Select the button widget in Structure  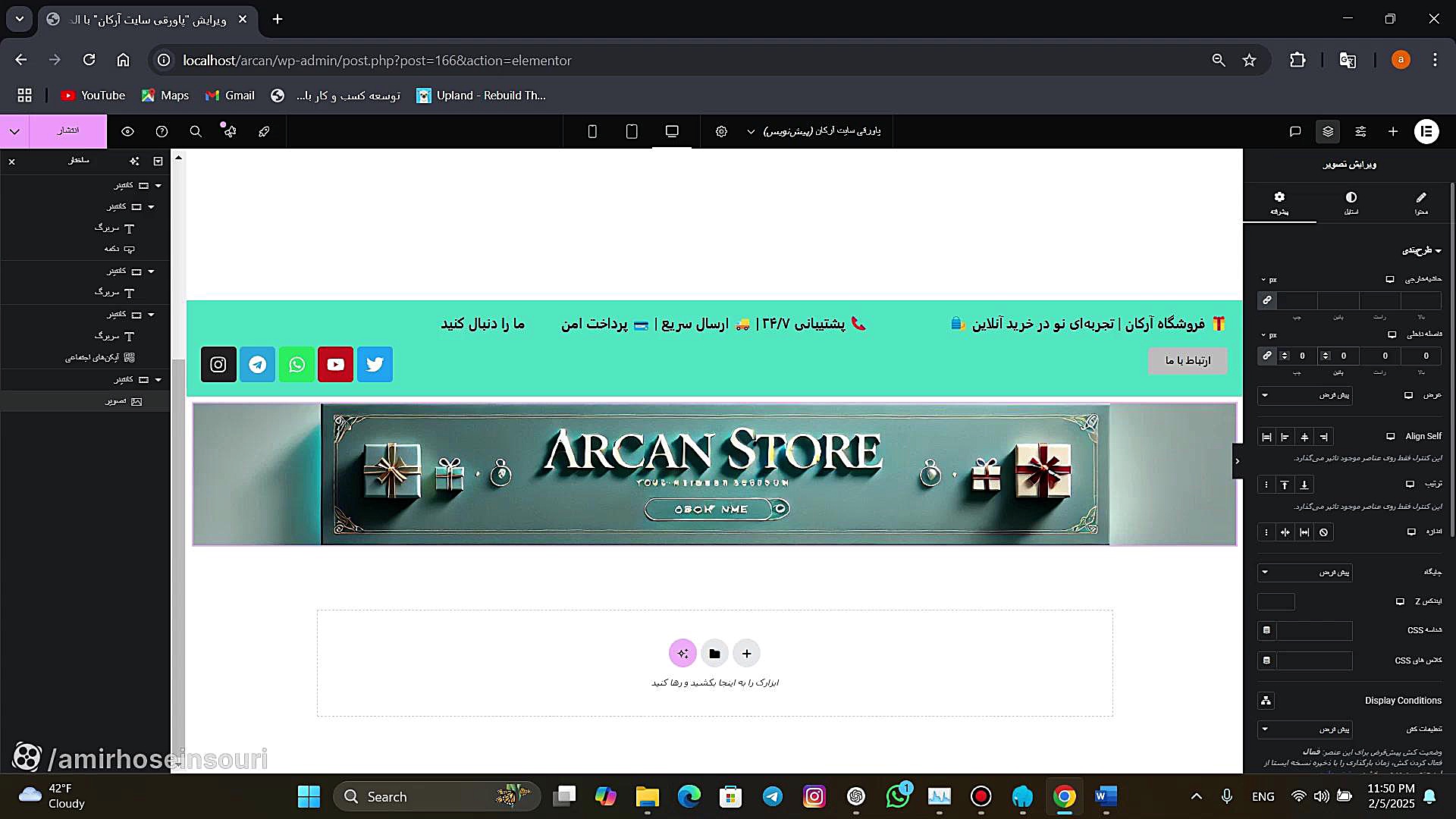120,249
